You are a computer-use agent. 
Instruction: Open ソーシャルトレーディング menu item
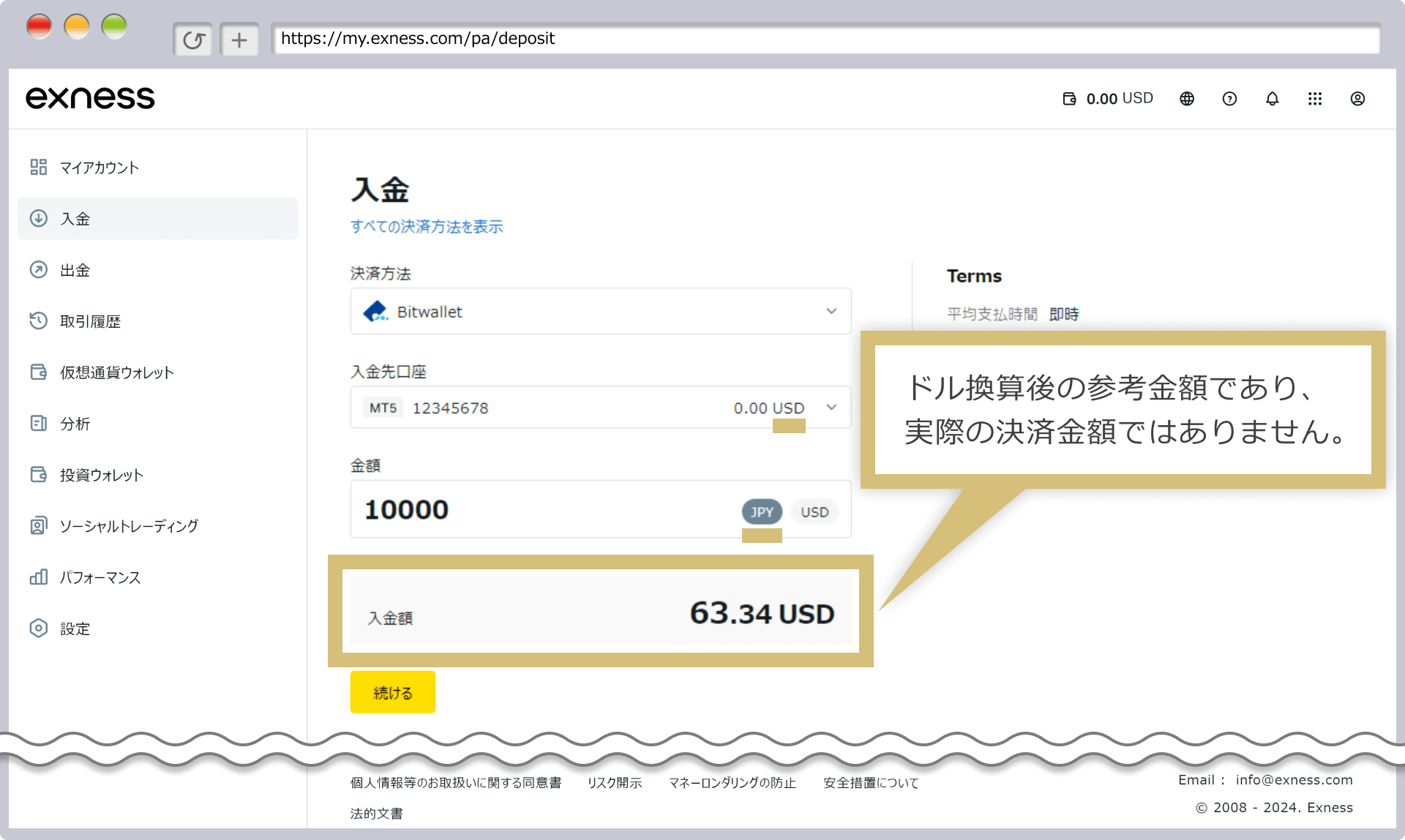(x=157, y=526)
